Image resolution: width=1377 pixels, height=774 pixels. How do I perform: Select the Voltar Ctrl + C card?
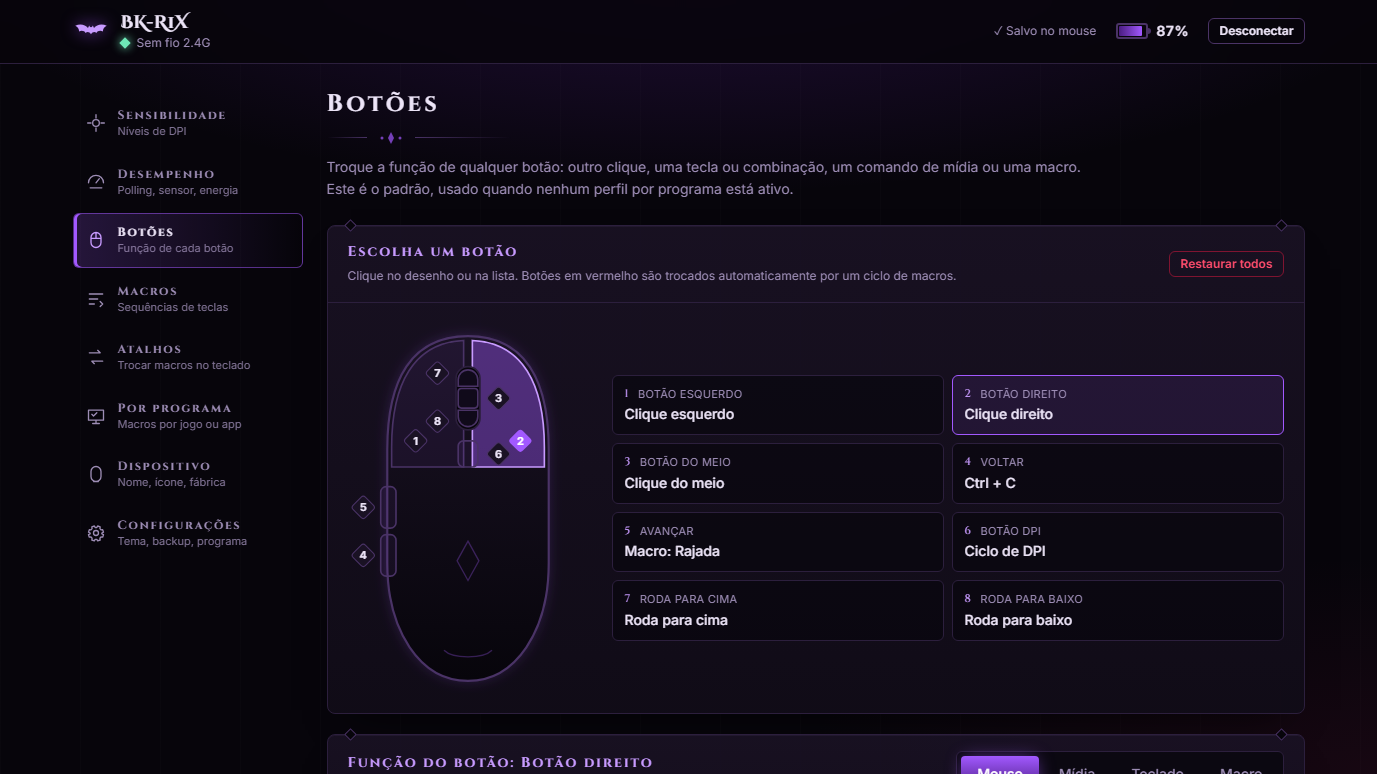pos(1118,473)
